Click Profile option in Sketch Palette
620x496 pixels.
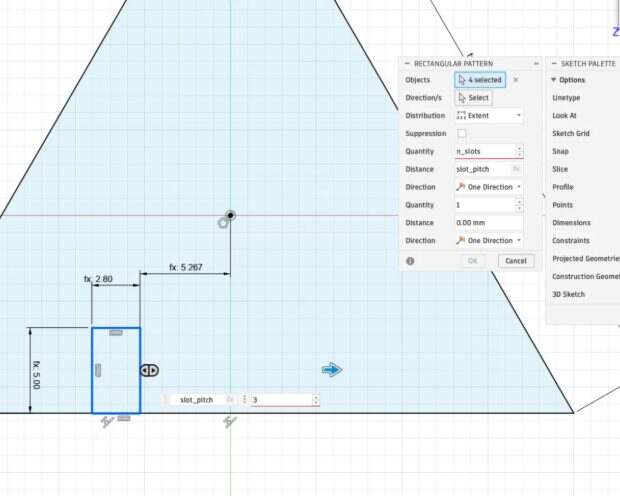(x=563, y=187)
